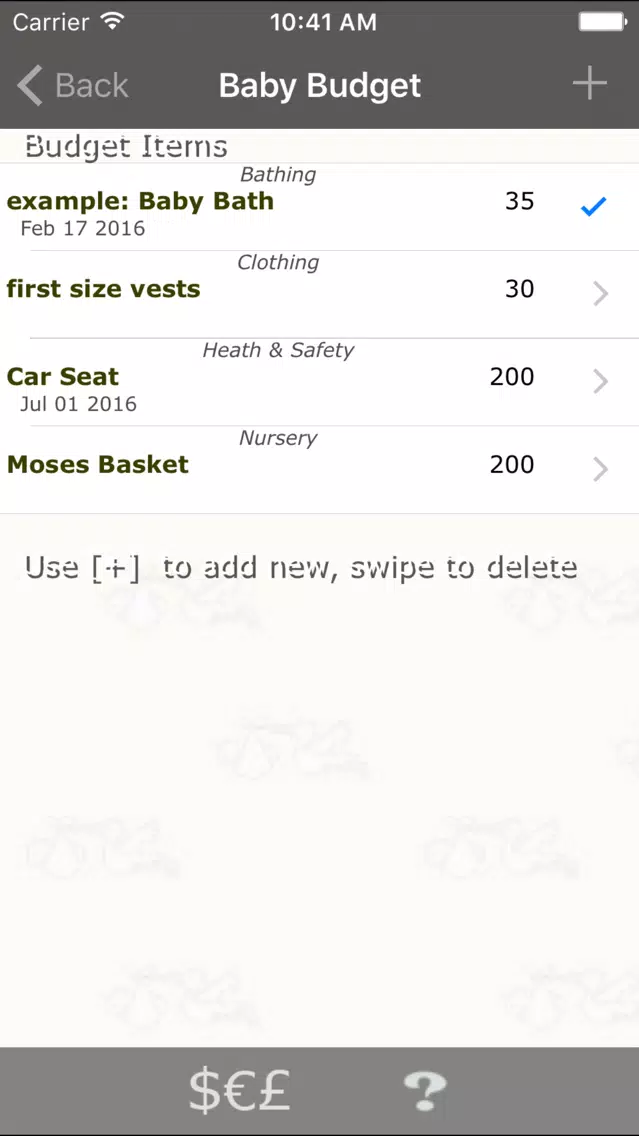Open the first size vests entry
The height and width of the screenshot is (1136, 639).
(320, 295)
